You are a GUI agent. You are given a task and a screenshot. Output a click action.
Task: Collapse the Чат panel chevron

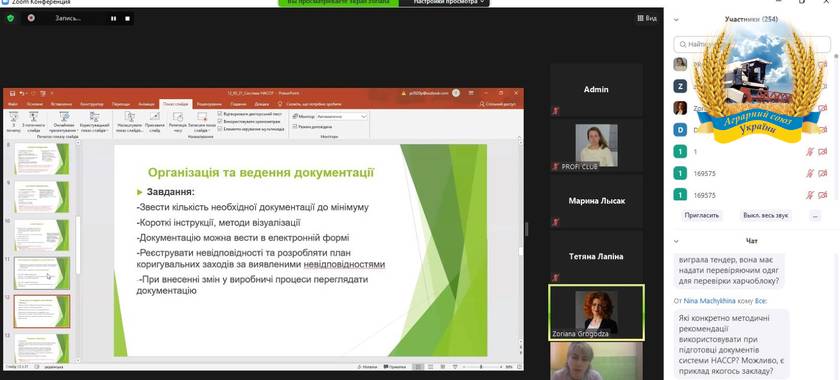(676, 241)
